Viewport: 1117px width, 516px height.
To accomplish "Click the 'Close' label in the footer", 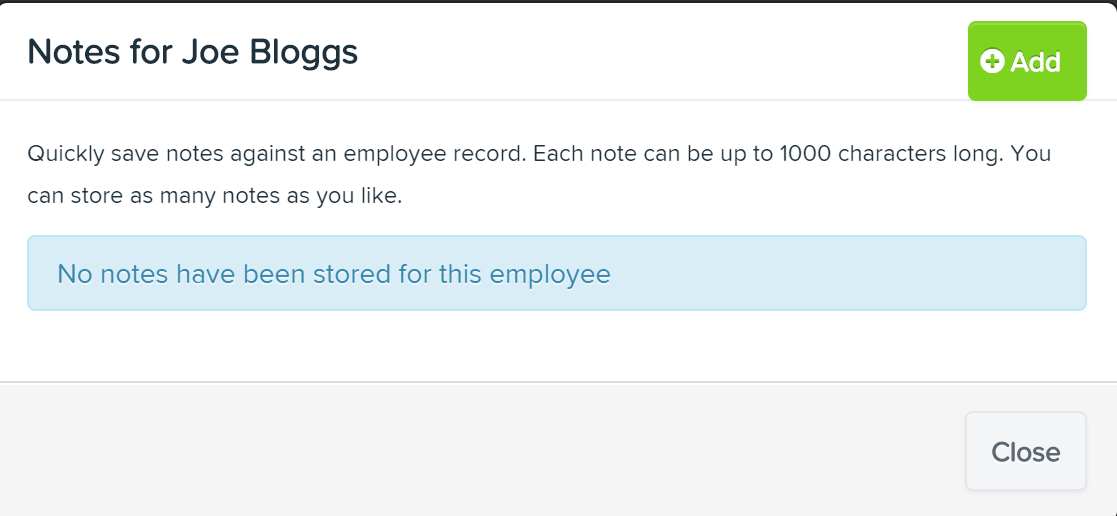I will [1026, 452].
